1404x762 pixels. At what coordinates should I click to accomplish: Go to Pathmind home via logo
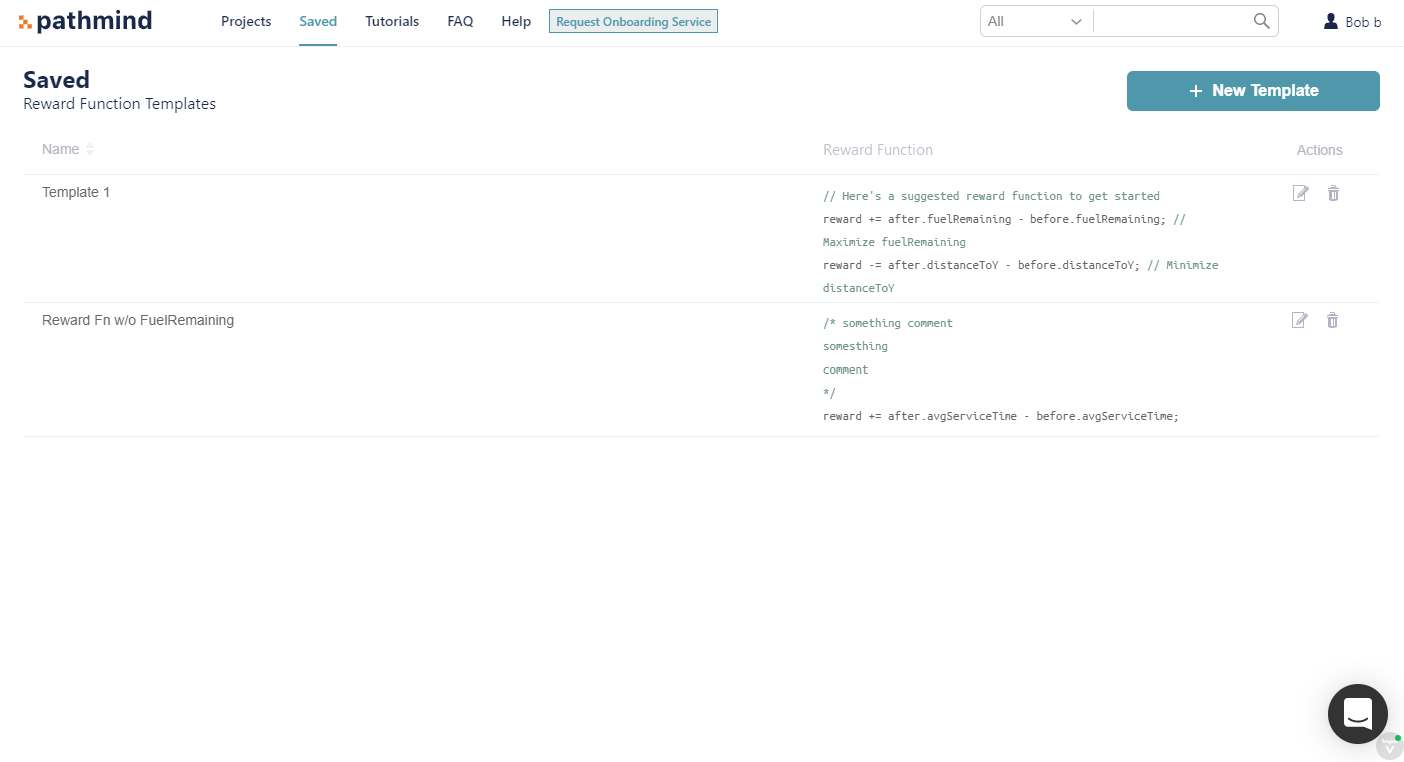[x=85, y=21]
